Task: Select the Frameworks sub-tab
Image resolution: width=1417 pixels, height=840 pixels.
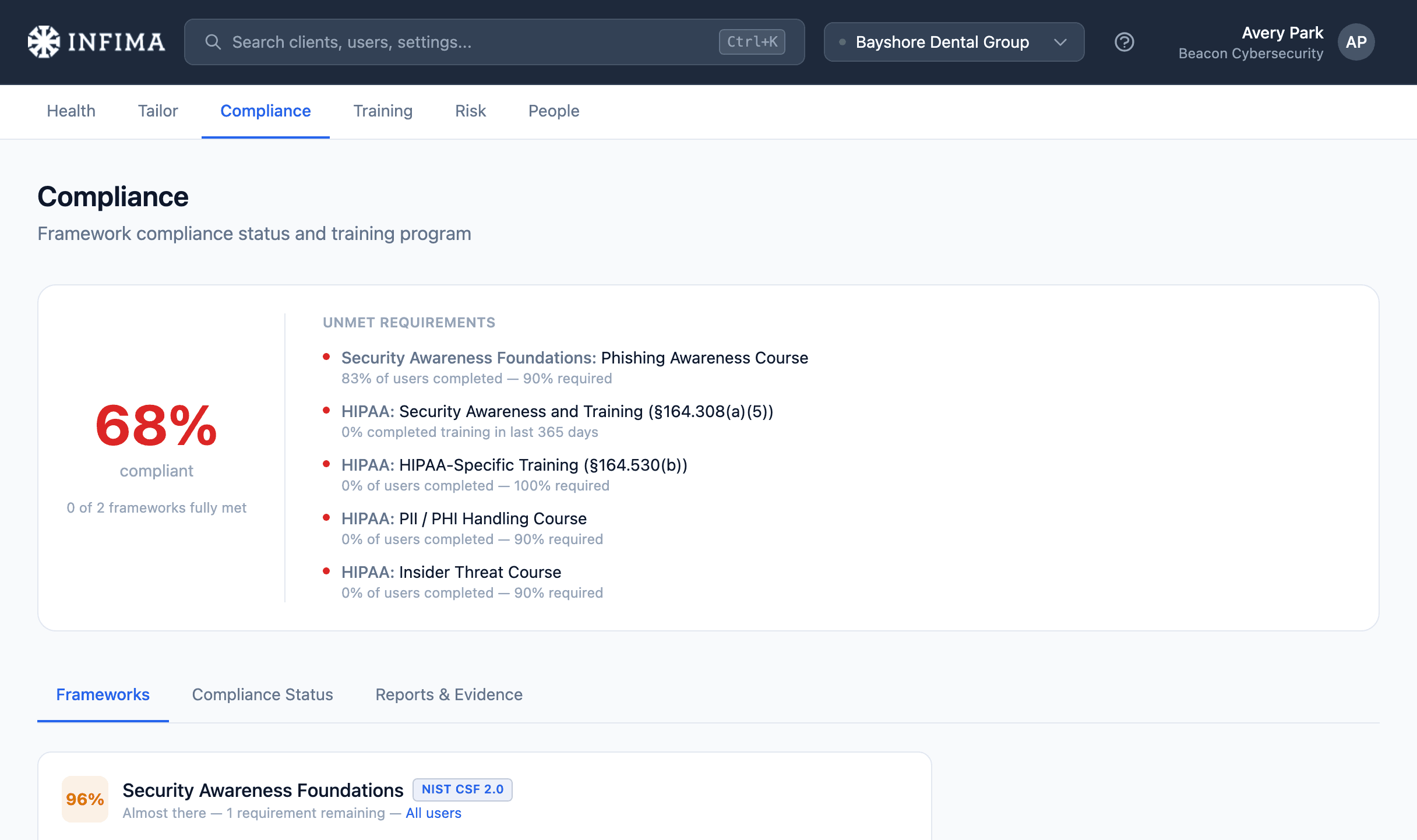Action: 103,694
